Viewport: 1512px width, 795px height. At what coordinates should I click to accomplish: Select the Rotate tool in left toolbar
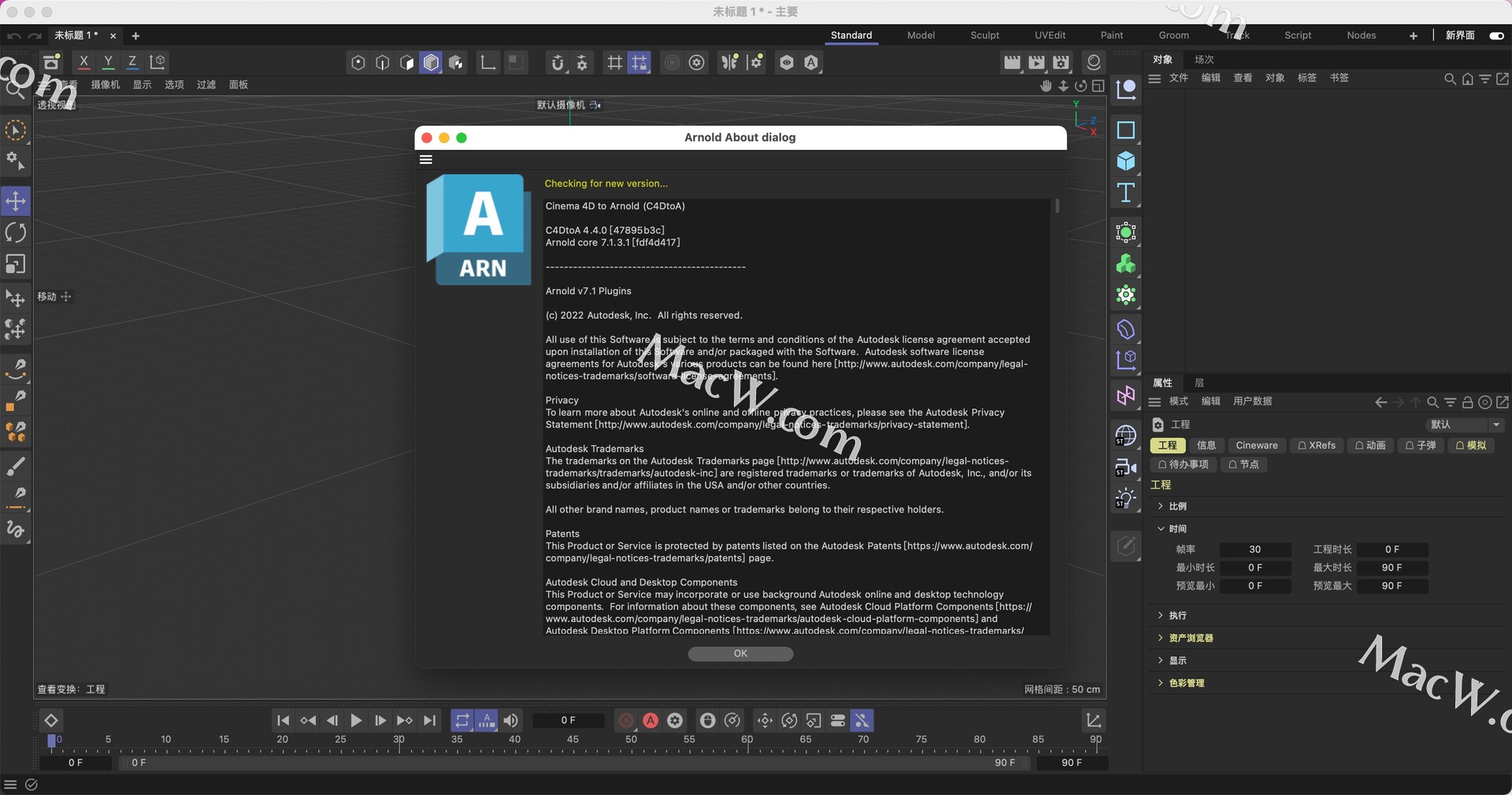[16, 233]
